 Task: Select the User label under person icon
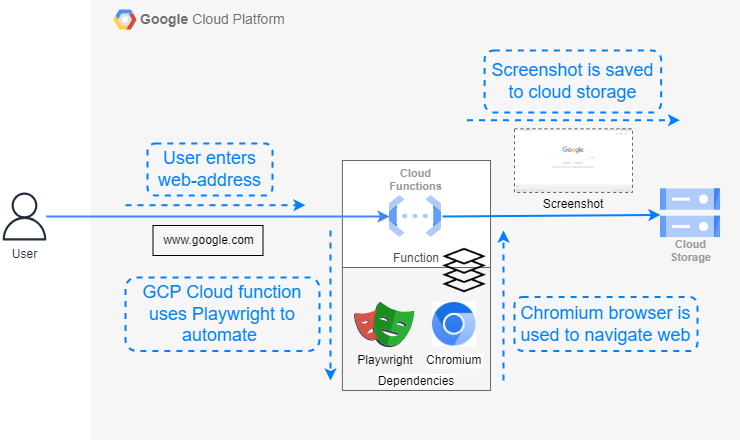(x=24, y=254)
